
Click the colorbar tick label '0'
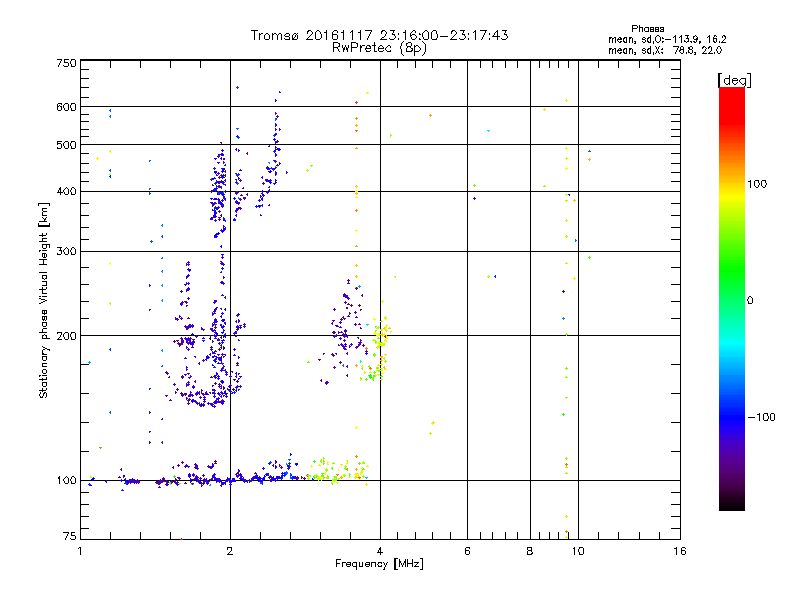[750, 301]
